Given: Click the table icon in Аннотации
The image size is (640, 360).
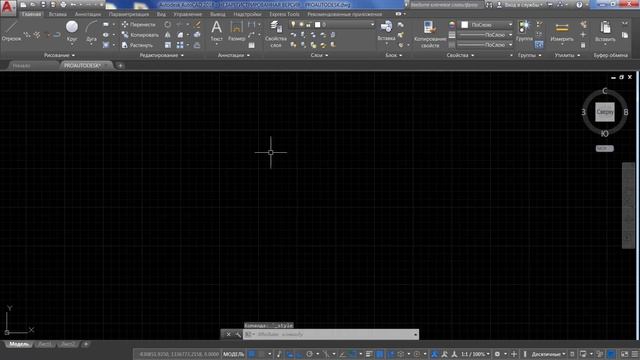Looking at the screenshot, I should (x=251, y=45).
